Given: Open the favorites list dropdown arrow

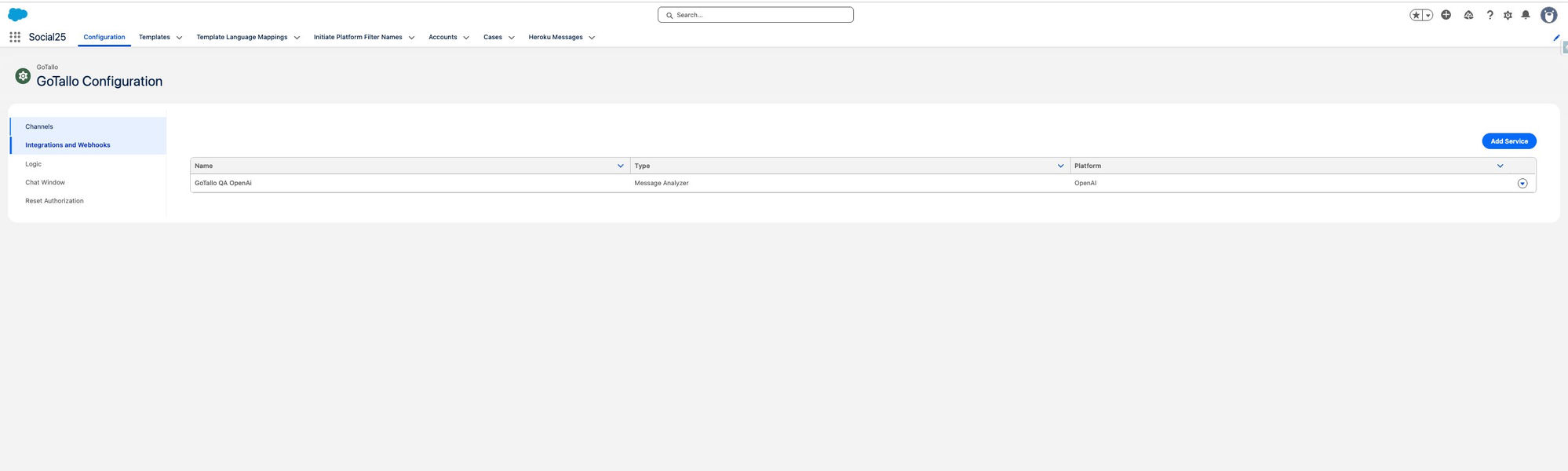Looking at the screenshot, I should coord(1428,15).
